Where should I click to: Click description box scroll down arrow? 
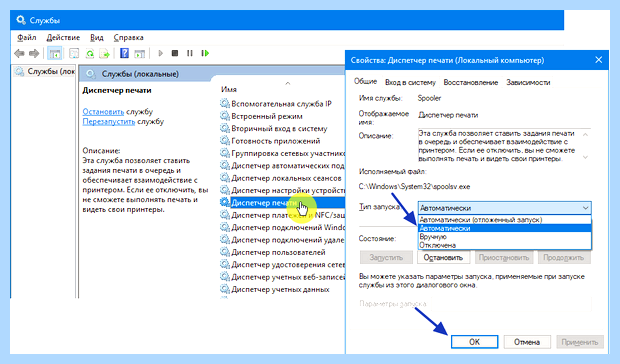coord(586,157)
